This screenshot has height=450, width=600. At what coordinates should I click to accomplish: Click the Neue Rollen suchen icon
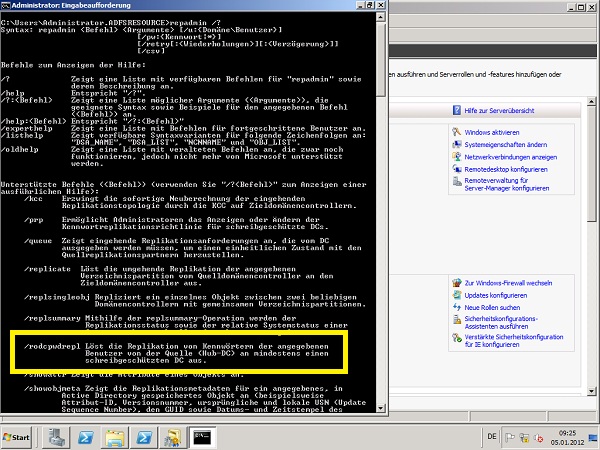457,307
